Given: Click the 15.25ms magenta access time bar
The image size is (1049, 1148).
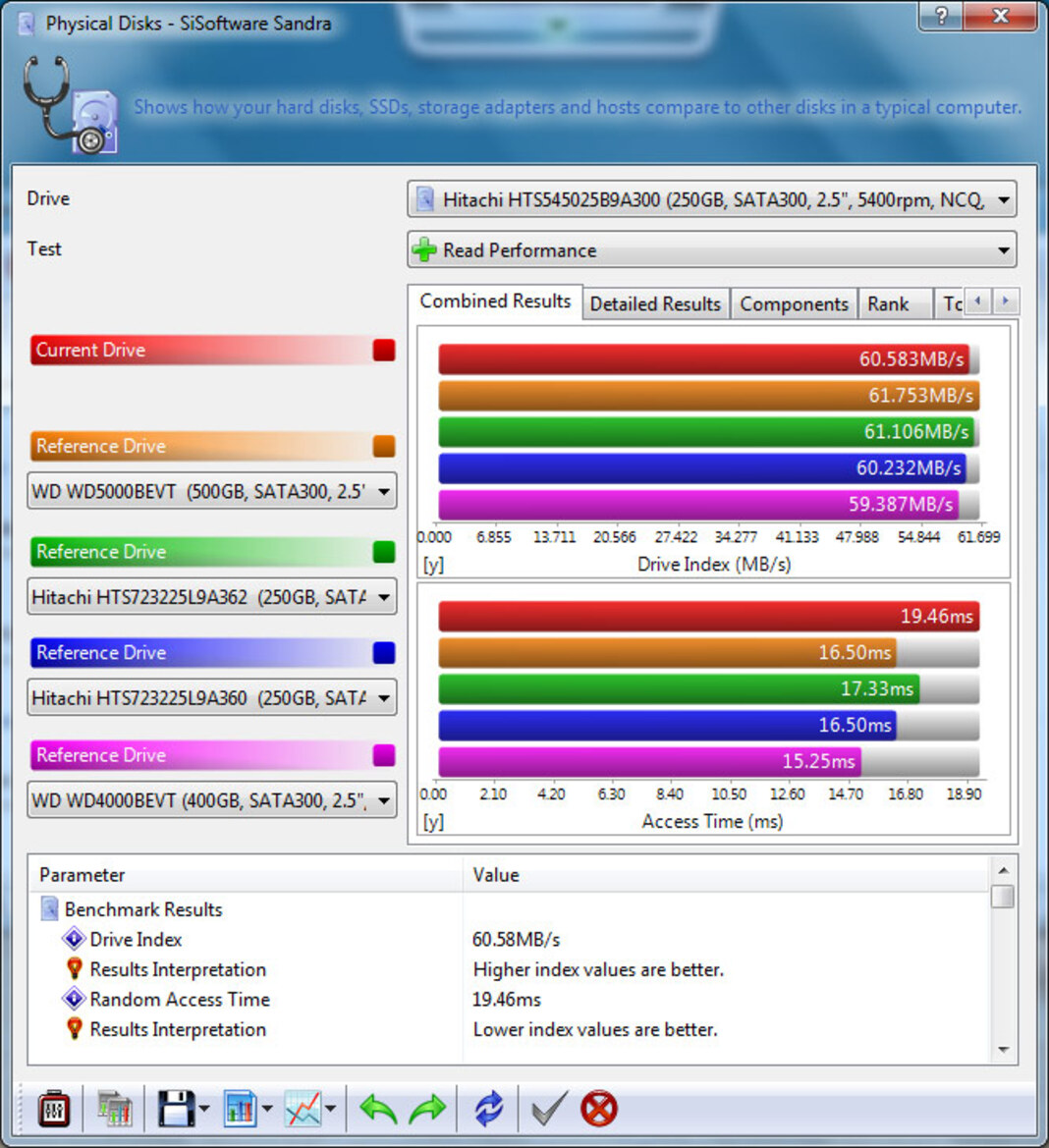Looking at the screenshot, I should 649,761.
